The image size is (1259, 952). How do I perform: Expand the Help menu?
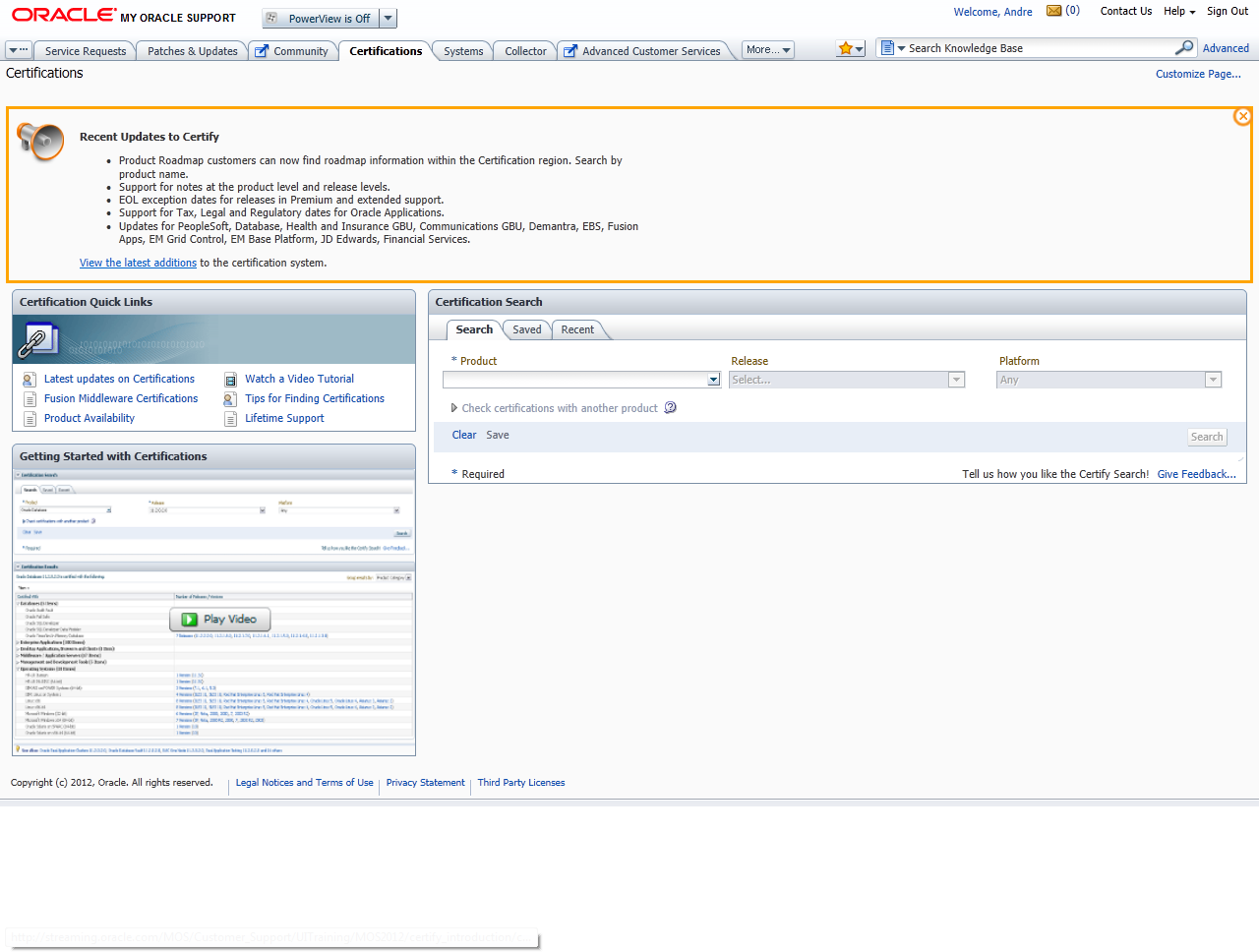(1179, 11)
